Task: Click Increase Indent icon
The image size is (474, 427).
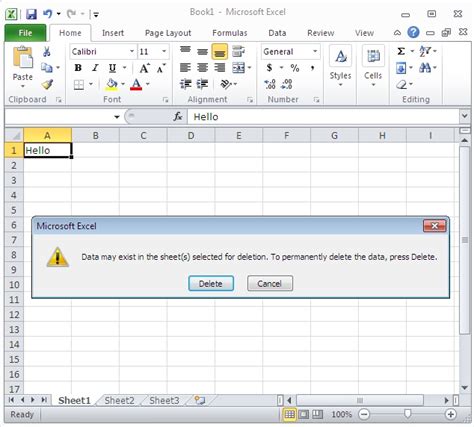Action: point(202,84)
